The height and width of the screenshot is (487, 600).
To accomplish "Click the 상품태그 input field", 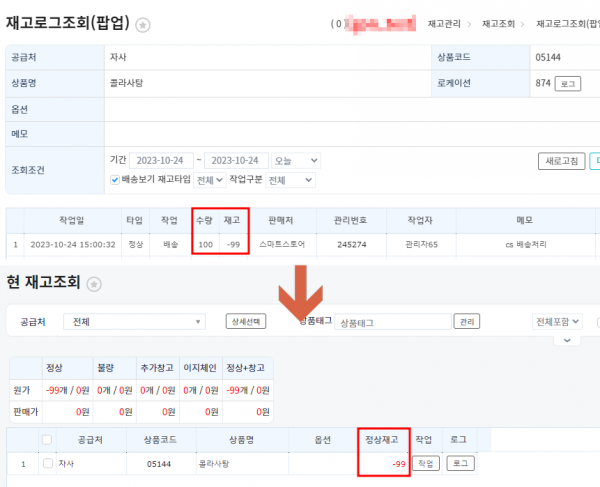I will [x=391, y=323].
